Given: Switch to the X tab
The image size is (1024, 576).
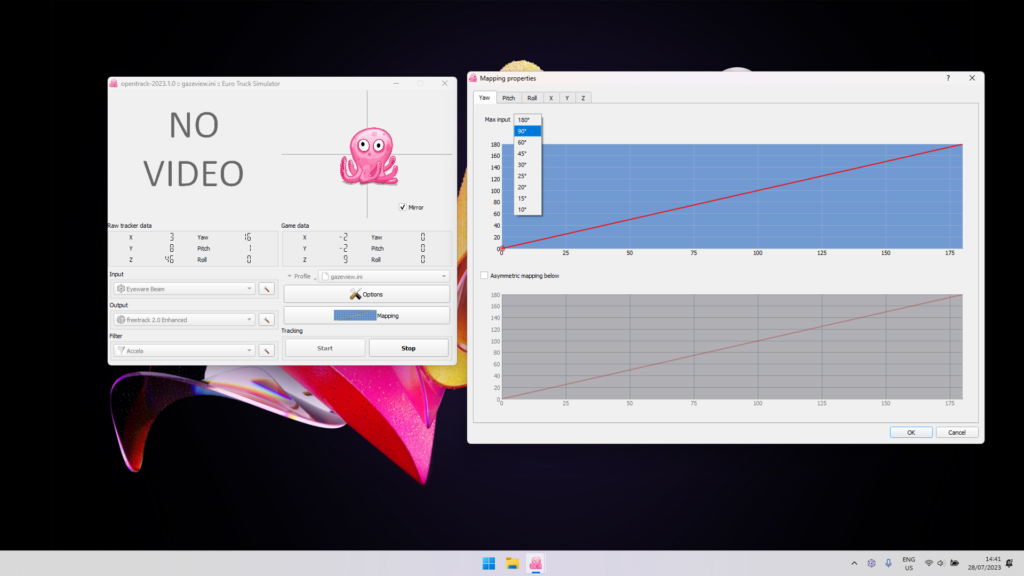Looking at the screenshot, I should pyautogui.click(x=551, y=98).
